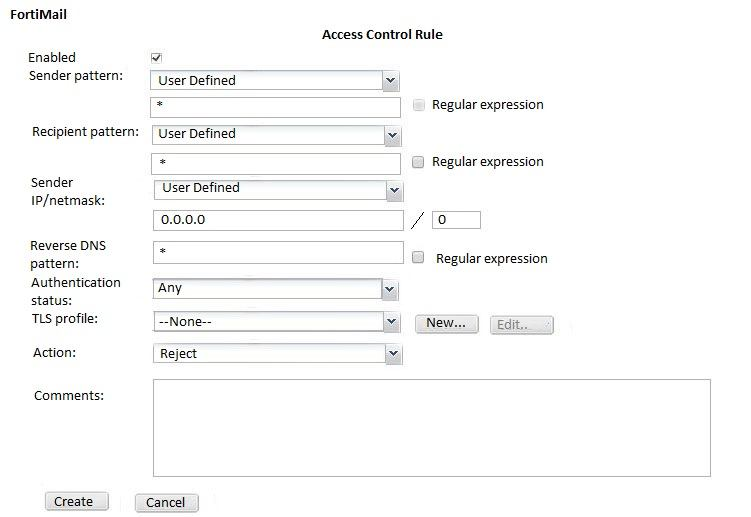This screenshot has height=517, width=751.
Task: Click the Sender pattern text field
Action: pyautogui.click(x=275, y=107)
